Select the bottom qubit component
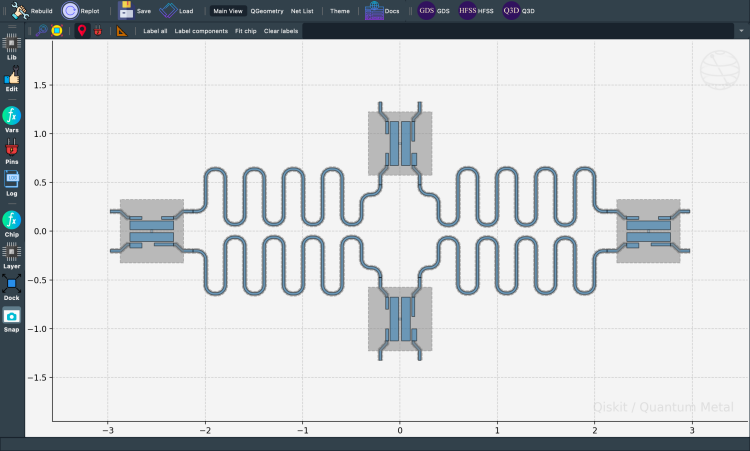 pyautogui.click(x=400, y=319)
